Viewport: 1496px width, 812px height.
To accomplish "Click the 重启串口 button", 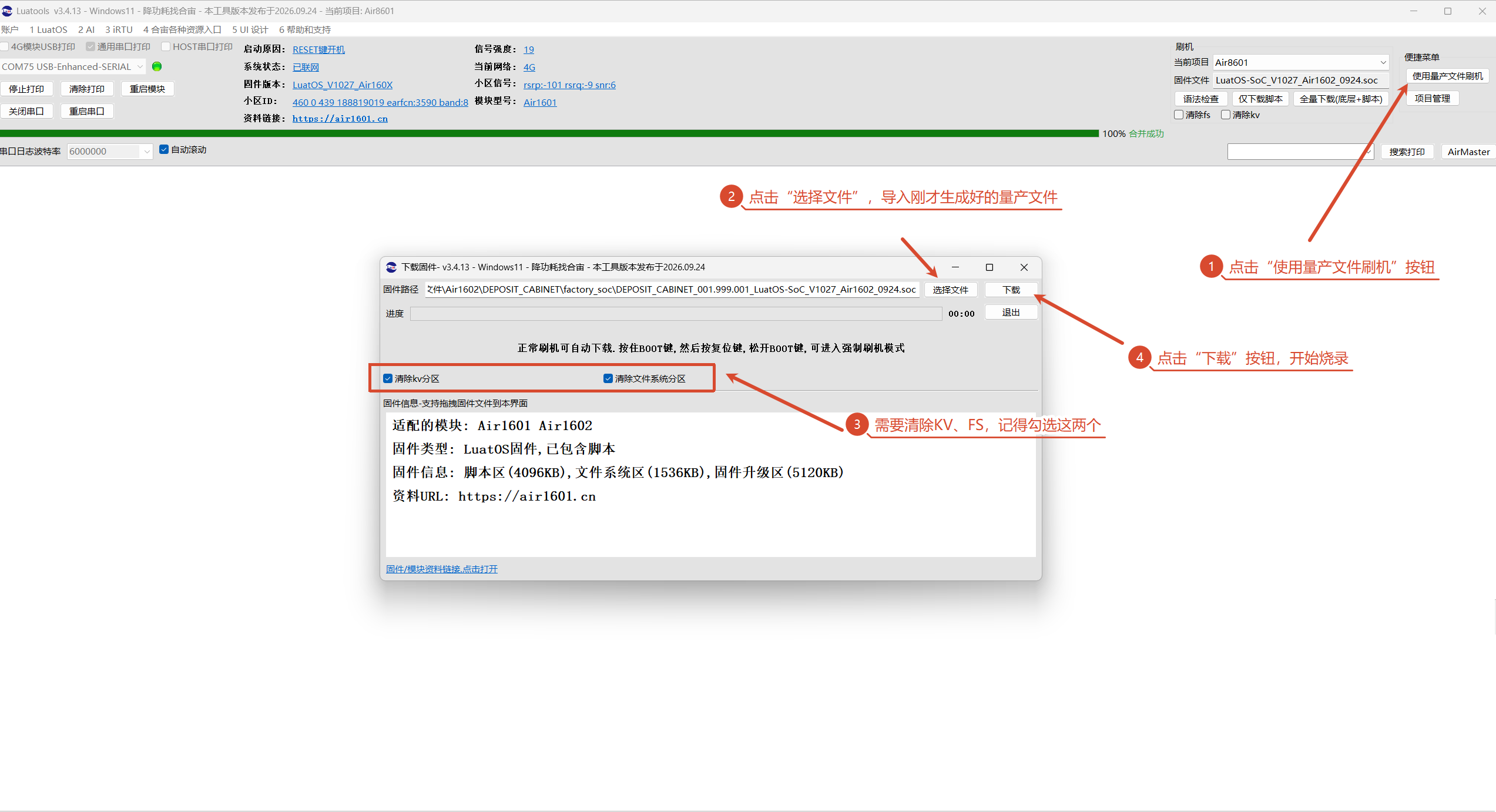I will 87,111.
